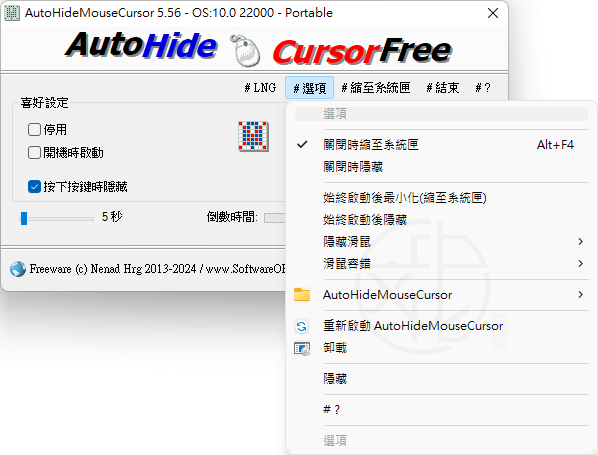Image resolution: width=598 pixels, height=455 pixels.
Task: Click the globe icon beside Freeware text
Action: [18, 269]
